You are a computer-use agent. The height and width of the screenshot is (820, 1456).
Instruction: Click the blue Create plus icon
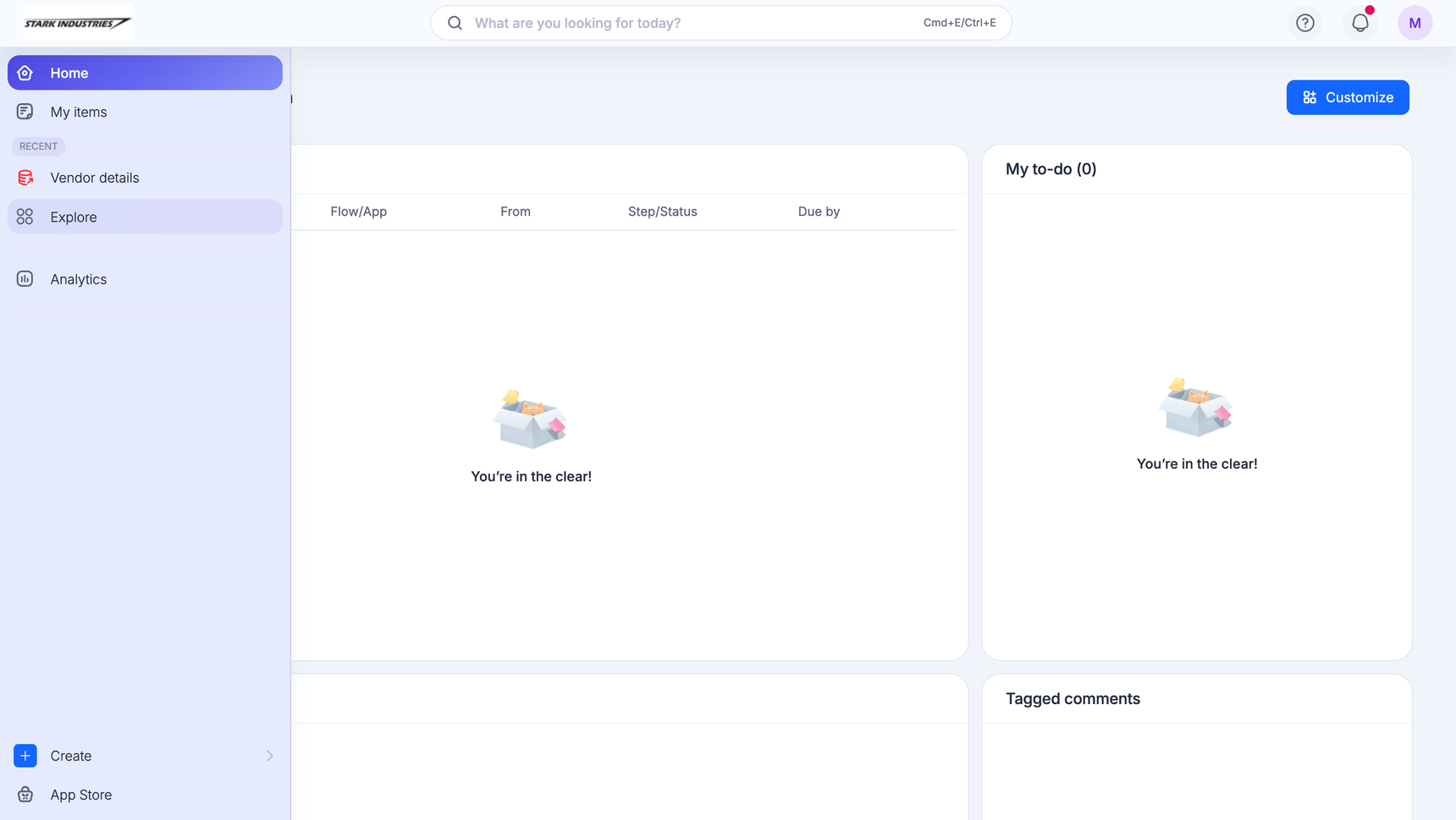[x=25, y=756]
